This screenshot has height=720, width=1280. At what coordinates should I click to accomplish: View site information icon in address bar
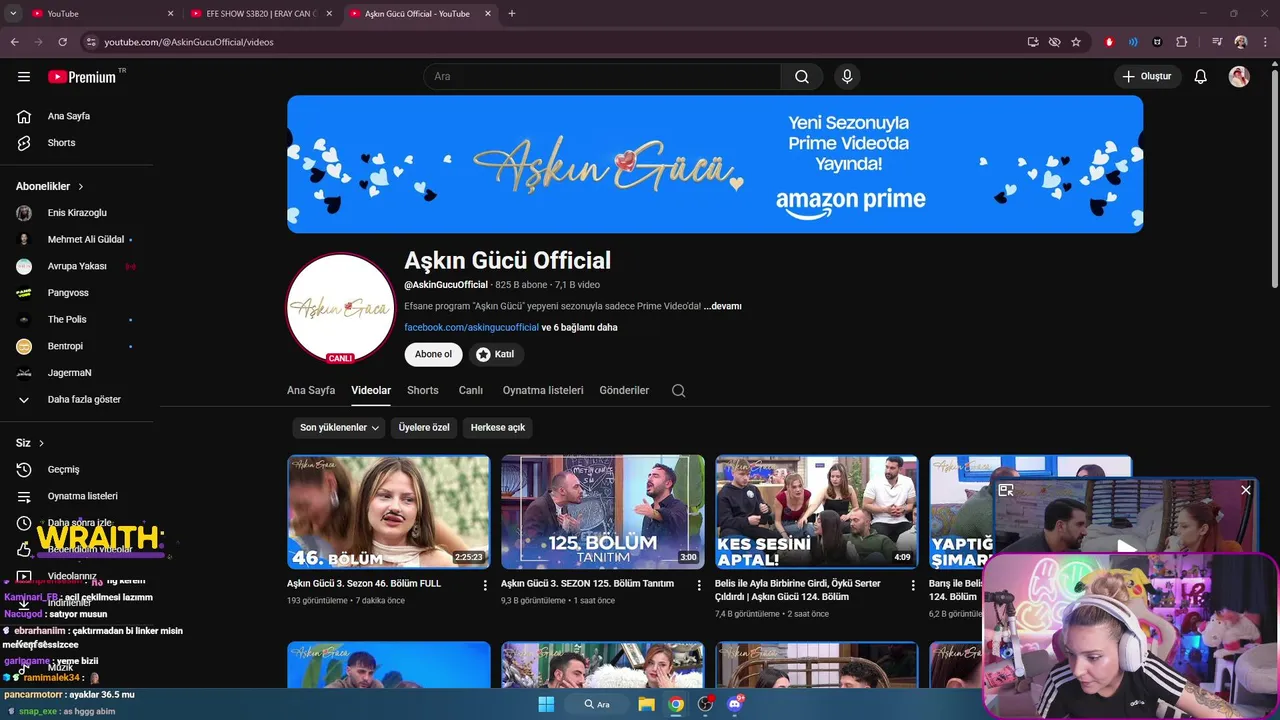pyautogui.click(x=91, y=42)
